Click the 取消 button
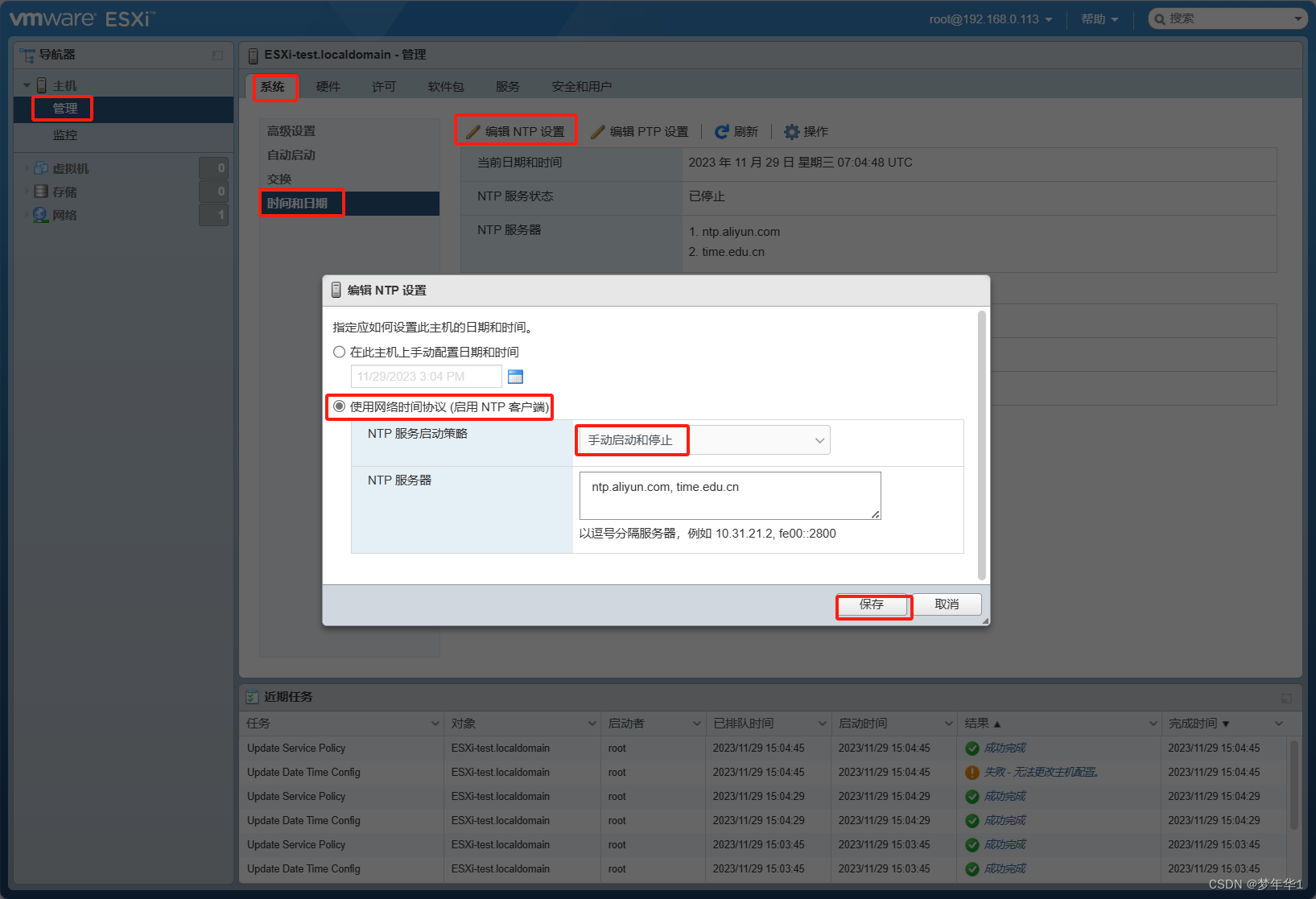Screen dimensions: 1316x899 coord(947,604)
